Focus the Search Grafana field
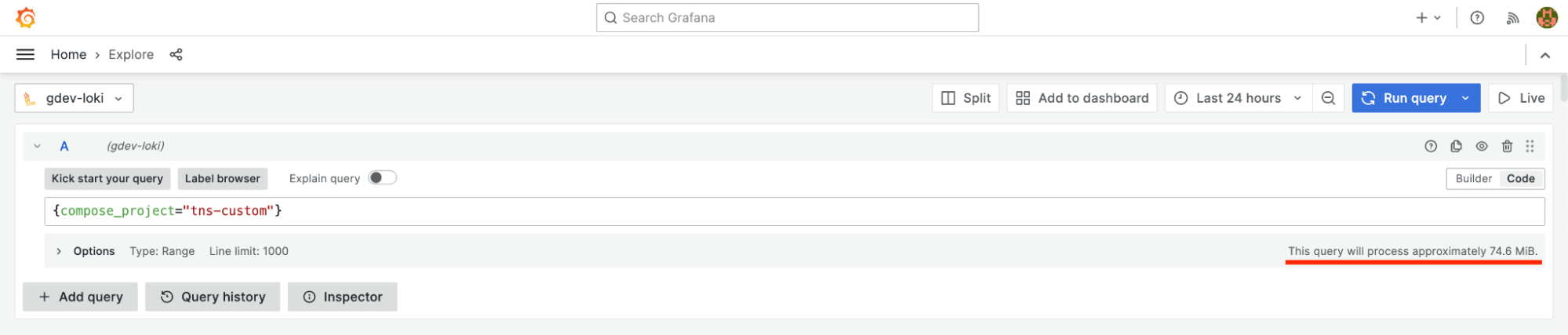This screenshot has height=335, width=1568. point(788,17)
